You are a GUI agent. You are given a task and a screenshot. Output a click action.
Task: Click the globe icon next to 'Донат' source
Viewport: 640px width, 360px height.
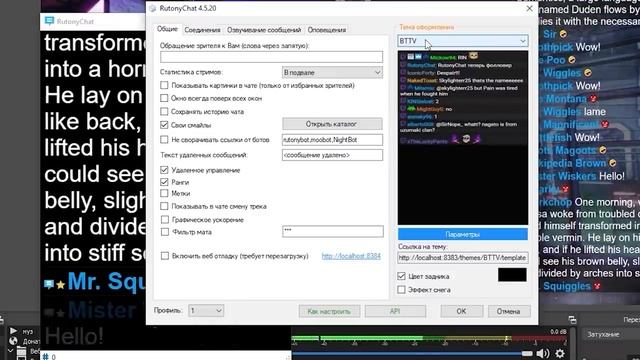(x=13, y=341)
